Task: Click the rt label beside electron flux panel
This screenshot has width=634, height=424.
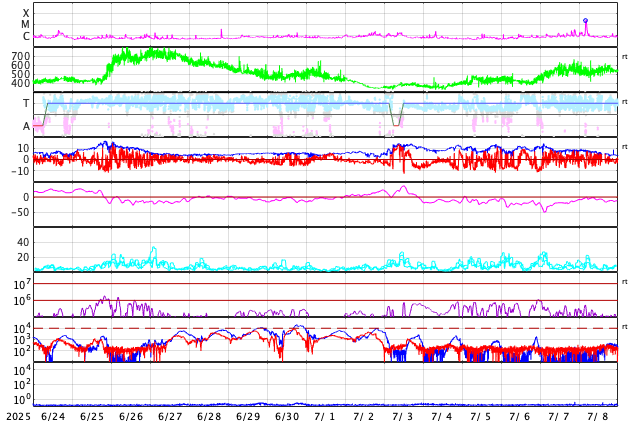Action: 625,327
